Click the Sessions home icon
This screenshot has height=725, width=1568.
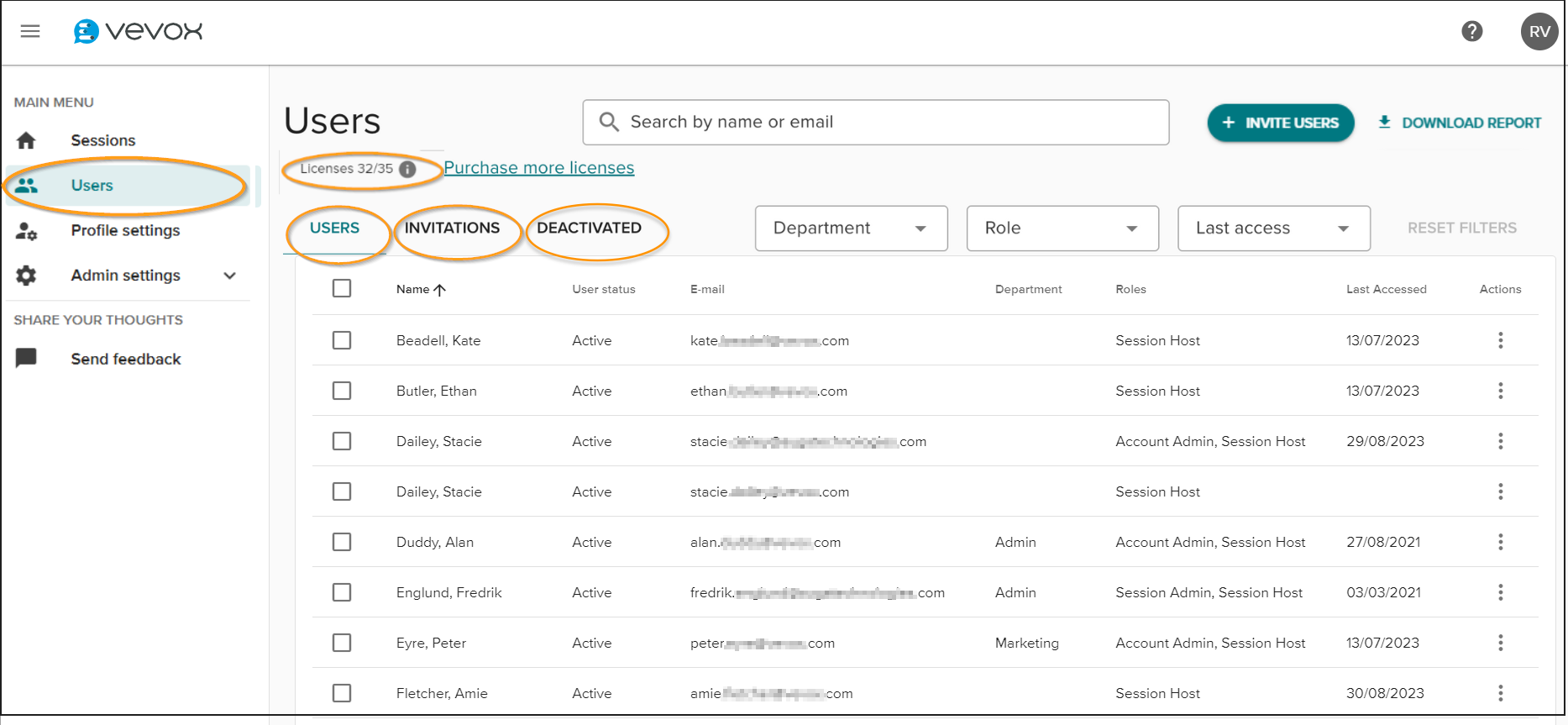pyautogui.click(x=27, y=140)
